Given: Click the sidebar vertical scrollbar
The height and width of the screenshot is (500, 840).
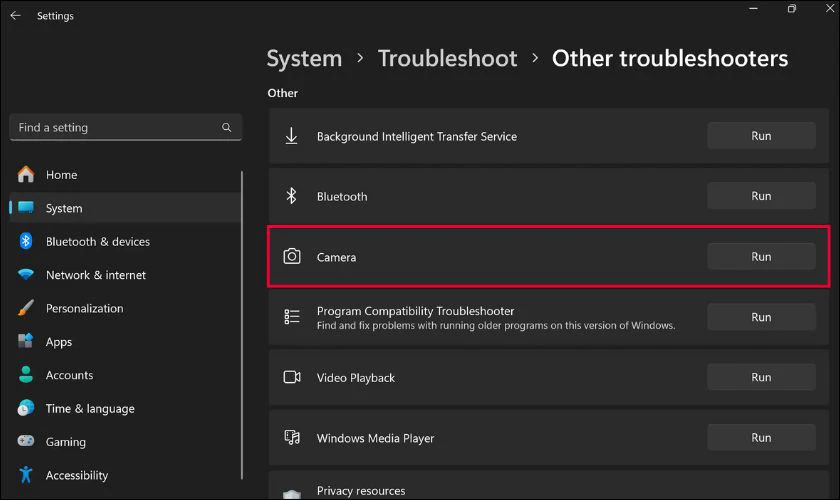Looking at the screenshot, I should point(242,324).
